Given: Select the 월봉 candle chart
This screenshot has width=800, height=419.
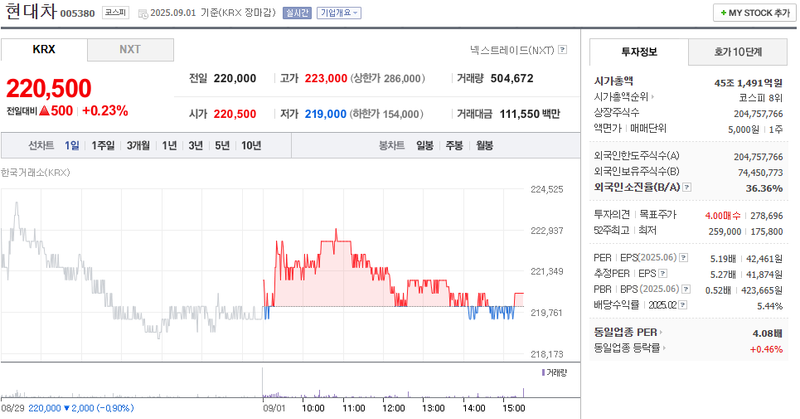Looking at the screenshot, I should click(x=485, y=145).
